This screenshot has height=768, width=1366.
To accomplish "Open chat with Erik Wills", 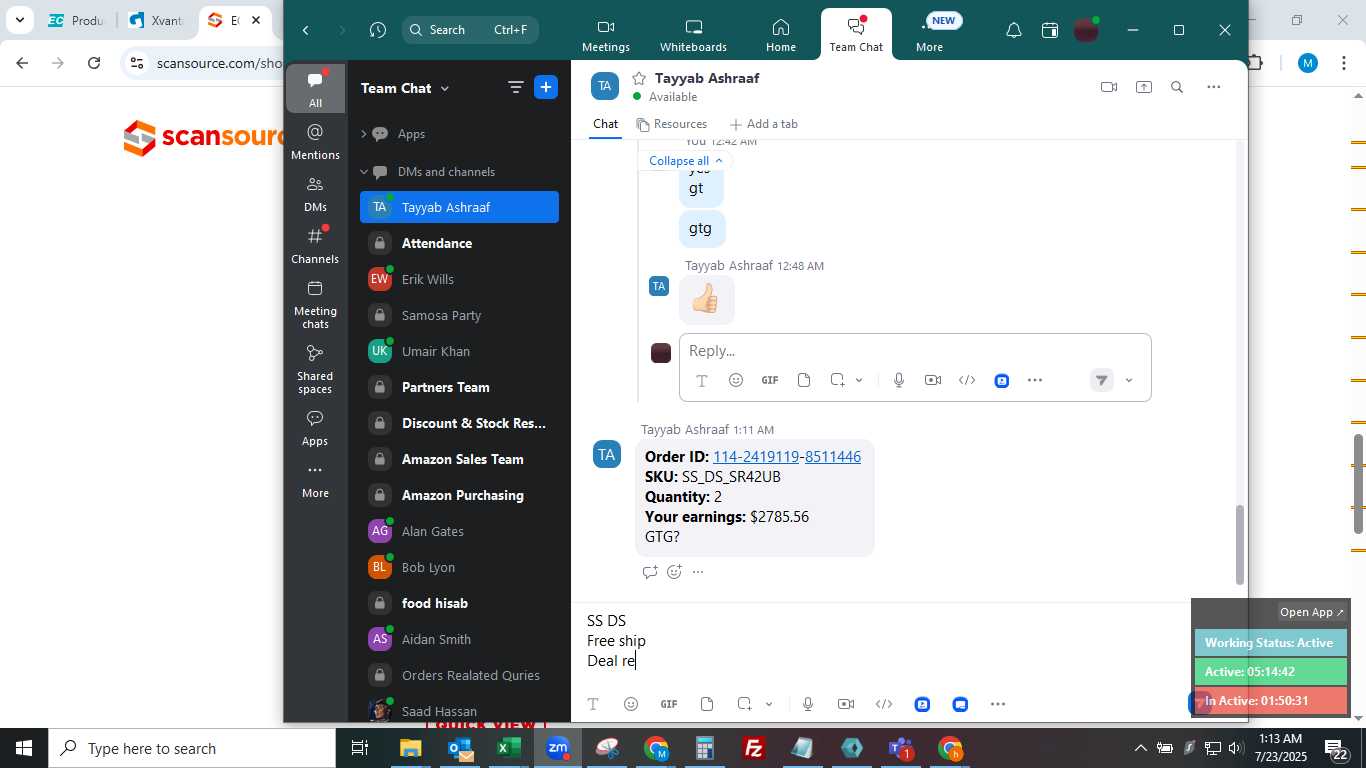I will 459,279.
